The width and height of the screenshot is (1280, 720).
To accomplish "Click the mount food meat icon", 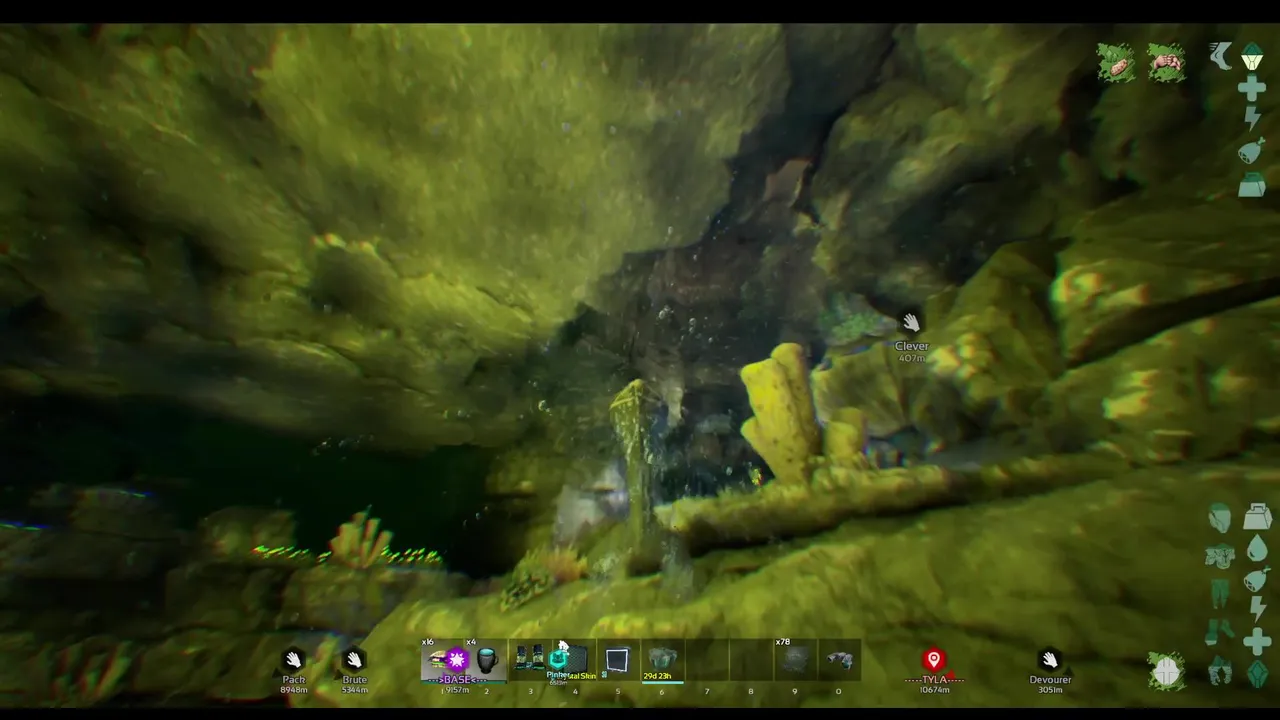I will (1251, 152).
